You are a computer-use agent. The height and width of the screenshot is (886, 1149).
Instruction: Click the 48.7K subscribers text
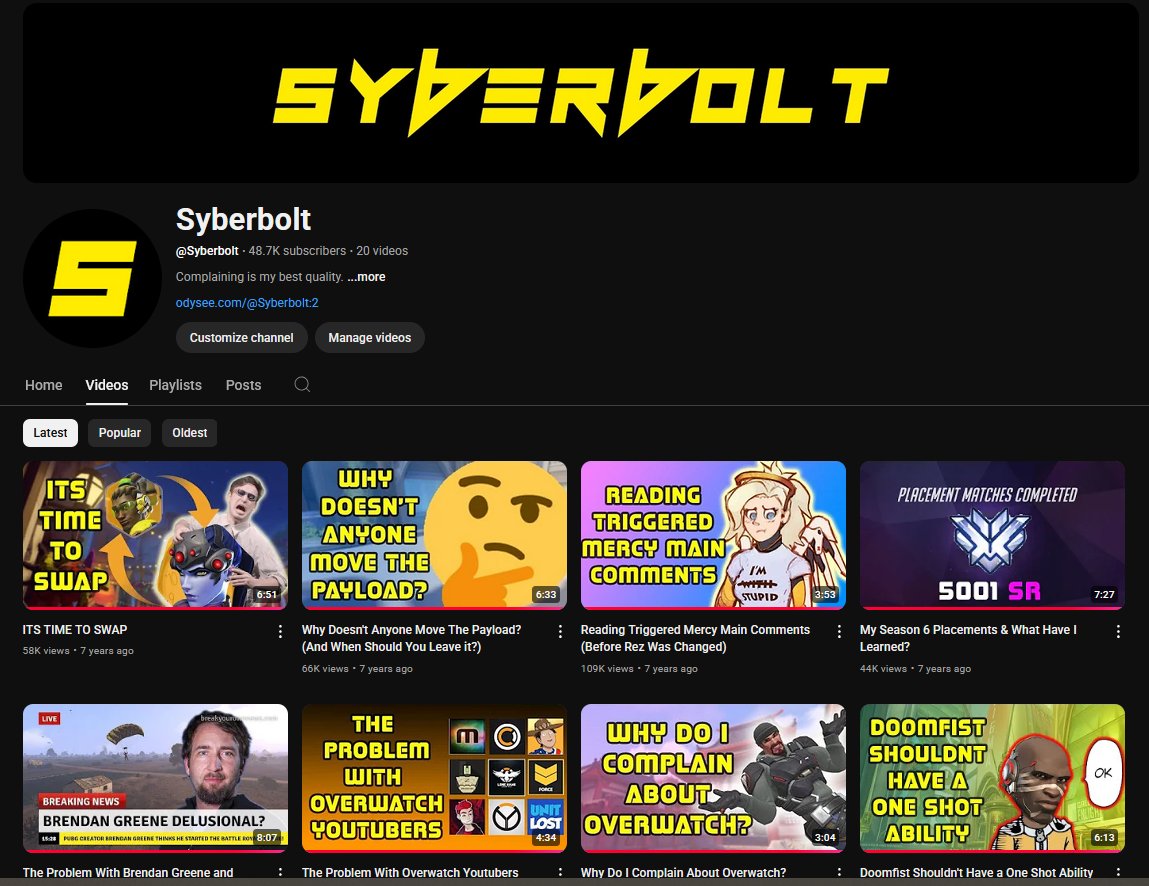(x=297, y=251)
